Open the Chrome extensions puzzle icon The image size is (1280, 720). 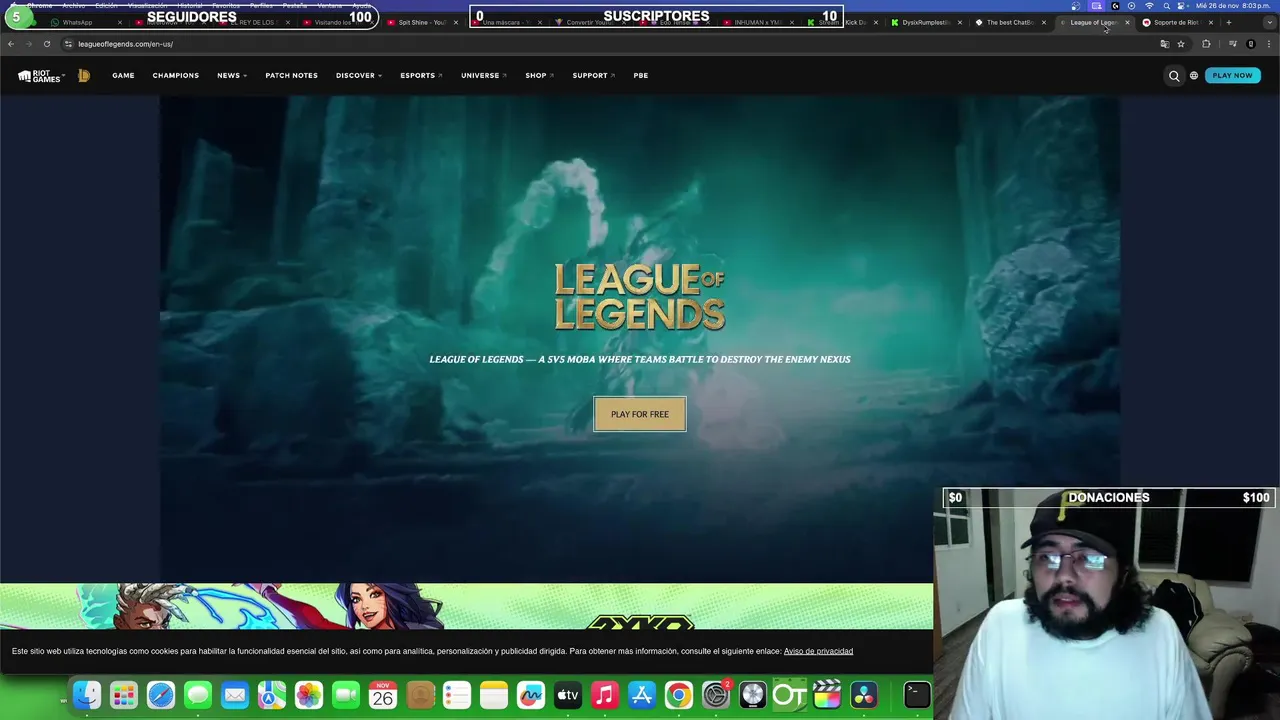[1206, 44]
